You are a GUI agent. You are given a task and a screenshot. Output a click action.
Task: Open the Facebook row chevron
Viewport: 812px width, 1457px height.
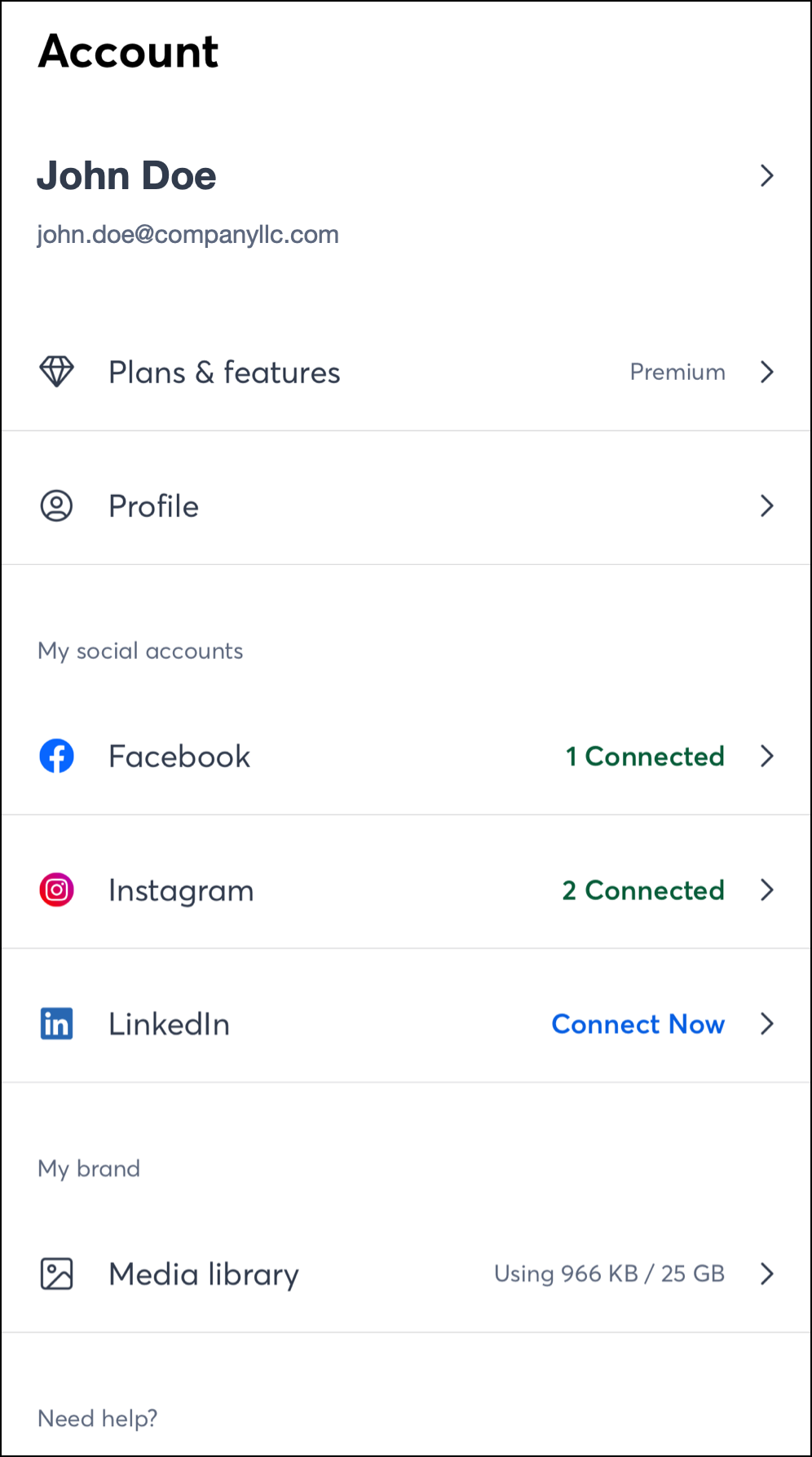(766, 756)
